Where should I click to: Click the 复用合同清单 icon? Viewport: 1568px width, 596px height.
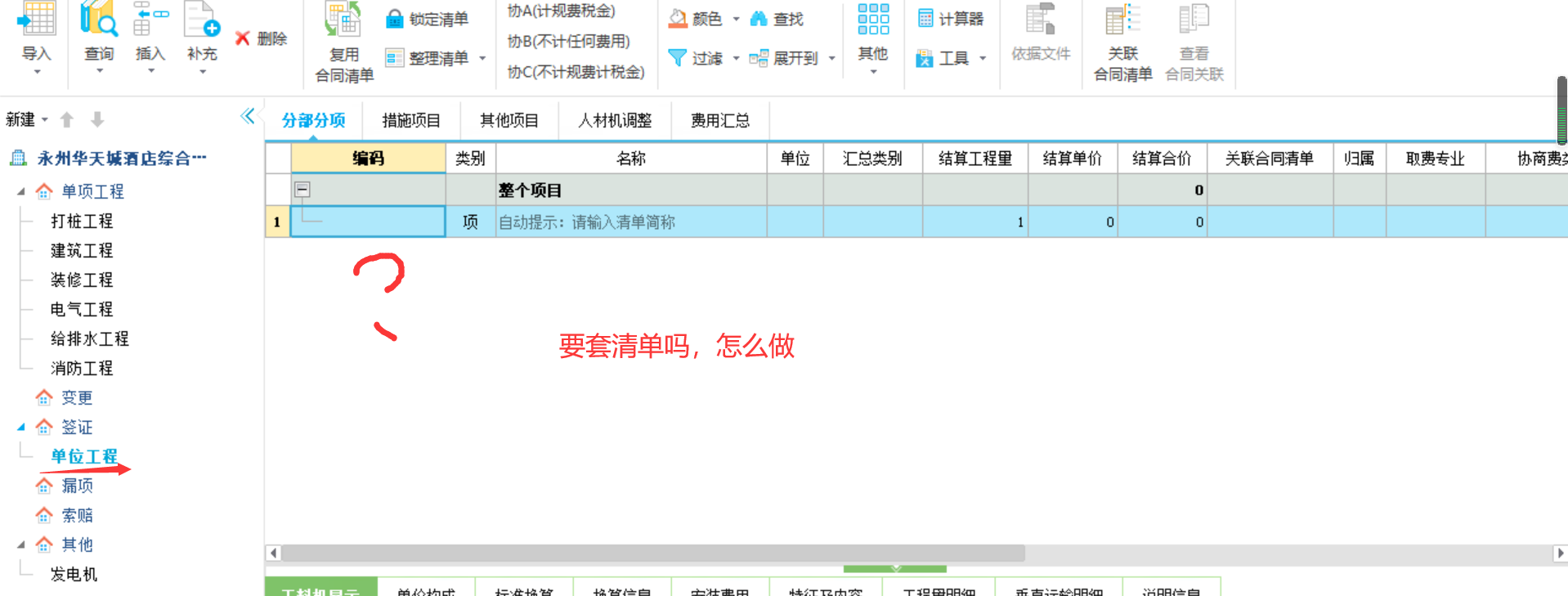click(x=343, y=20)
